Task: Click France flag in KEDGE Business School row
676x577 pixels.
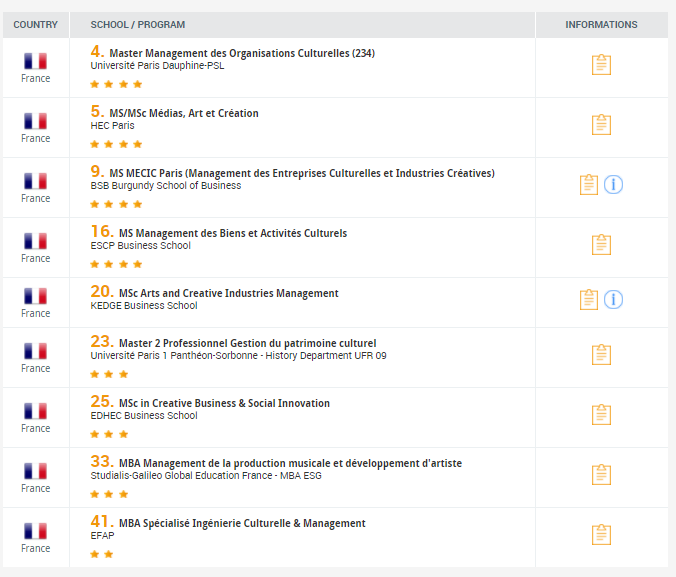Action: 35,296
